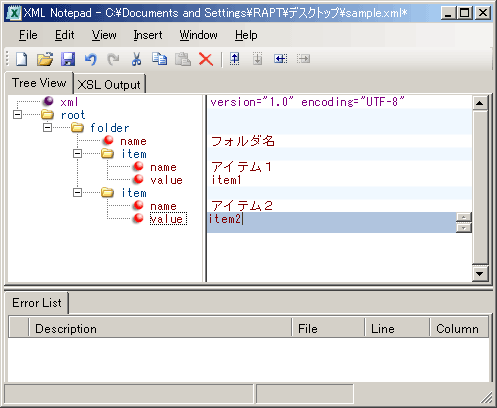
Task: Click the main scrollbar down arrow
Action: coord(480,274)
